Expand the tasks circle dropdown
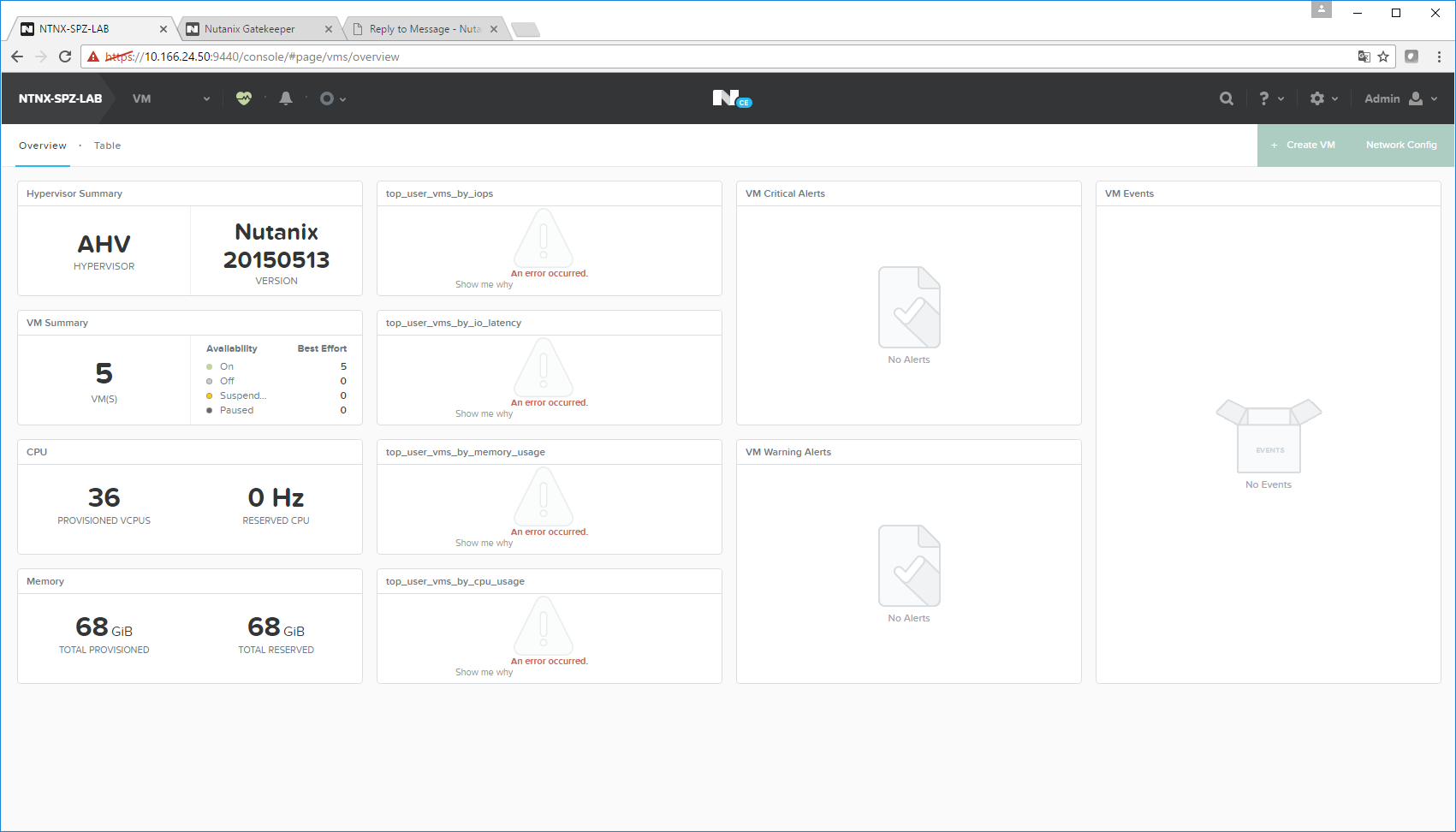Viewport: 1456px width, 832px height. point(332,98)
